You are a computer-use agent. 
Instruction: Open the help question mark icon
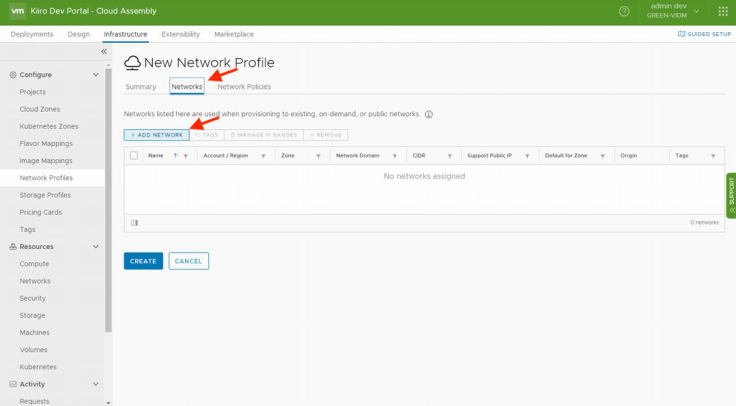(x=624, y=11)
